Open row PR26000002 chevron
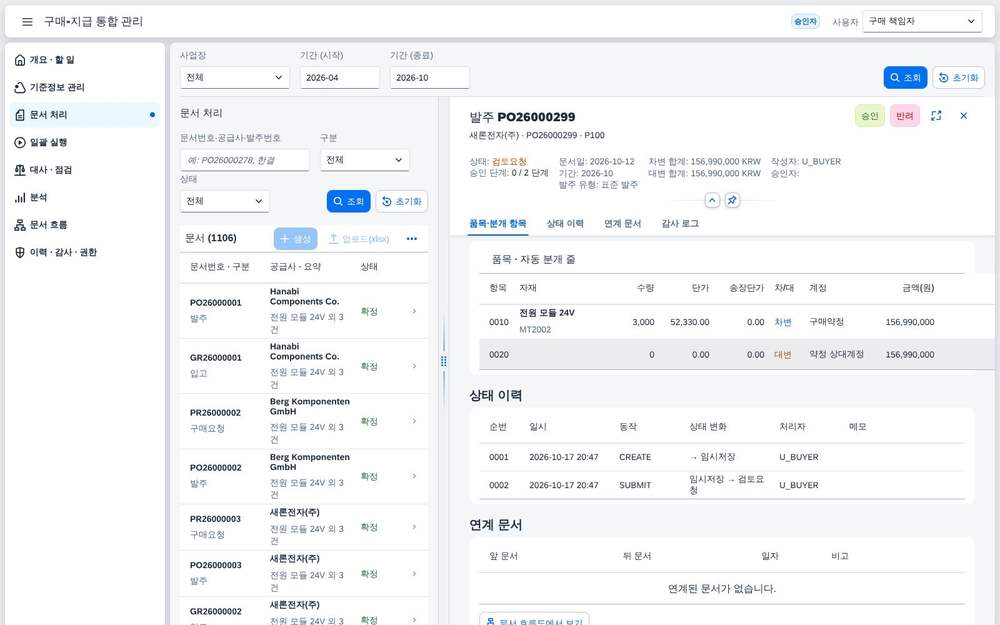 click(x=415, y=421)
